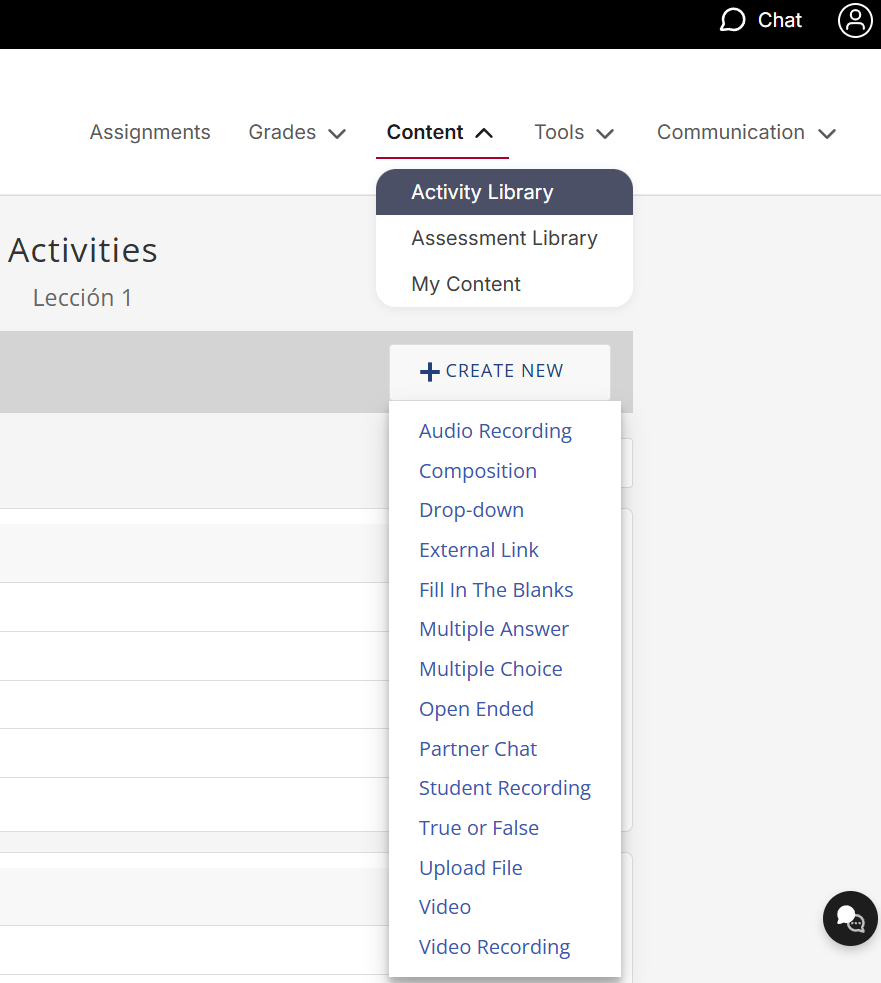
Task: Open the floating chat support bubble
Action: pyautogui.click(x=850, y=918)
